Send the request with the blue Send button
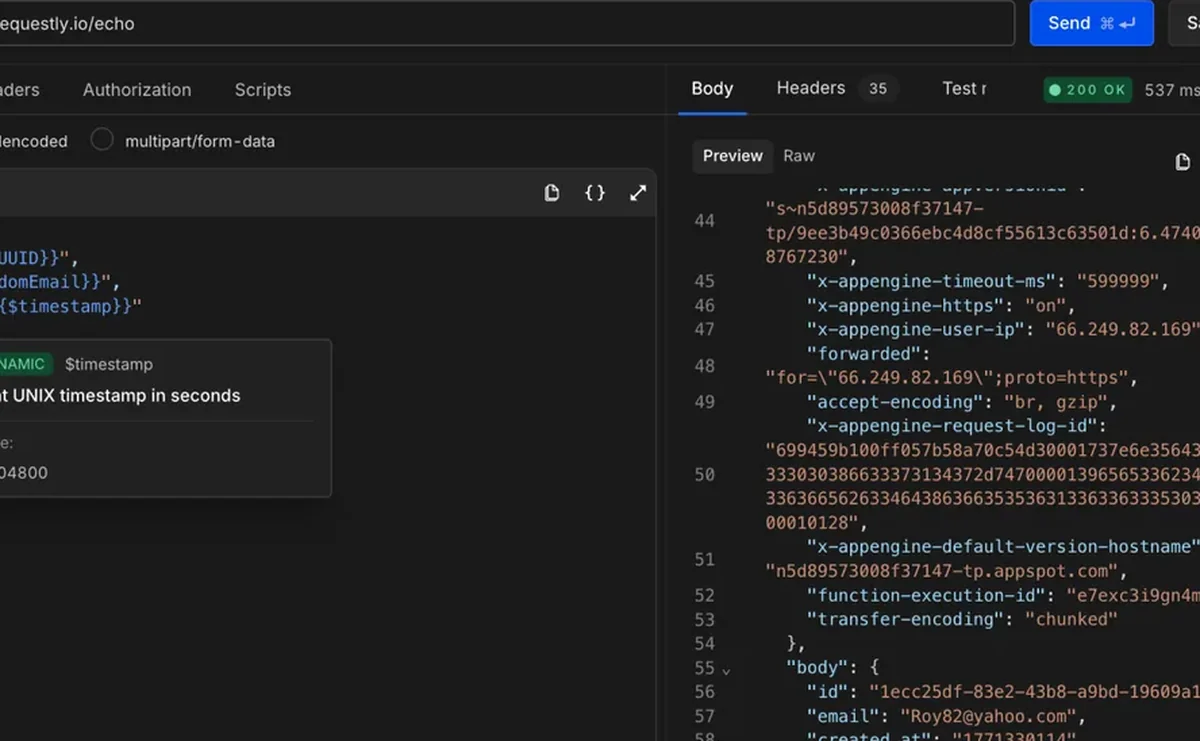 tap(1091, 23)
